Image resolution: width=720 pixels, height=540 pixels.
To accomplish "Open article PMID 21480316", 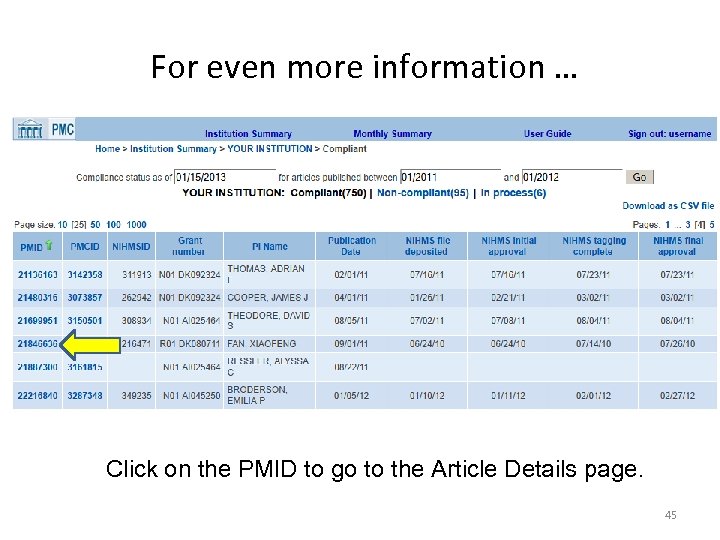I will [x=38, y=298].
